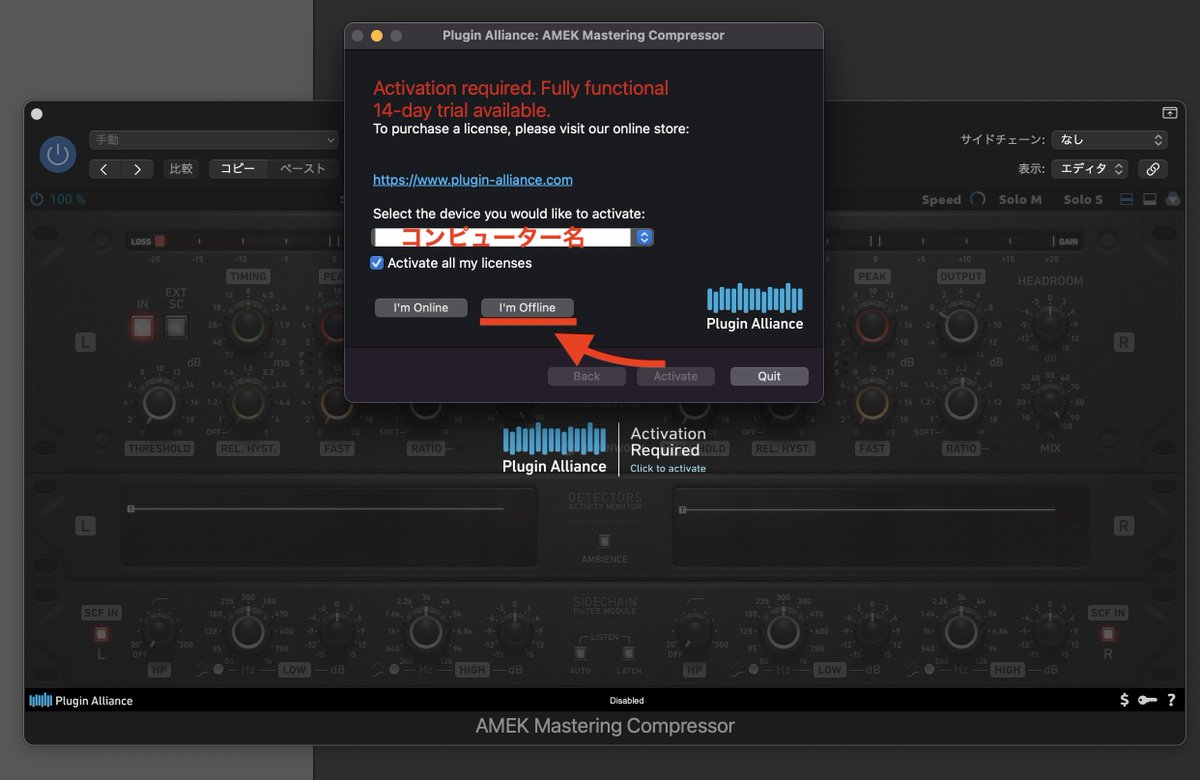Toggle the left SCF IN button

[101, 634]
